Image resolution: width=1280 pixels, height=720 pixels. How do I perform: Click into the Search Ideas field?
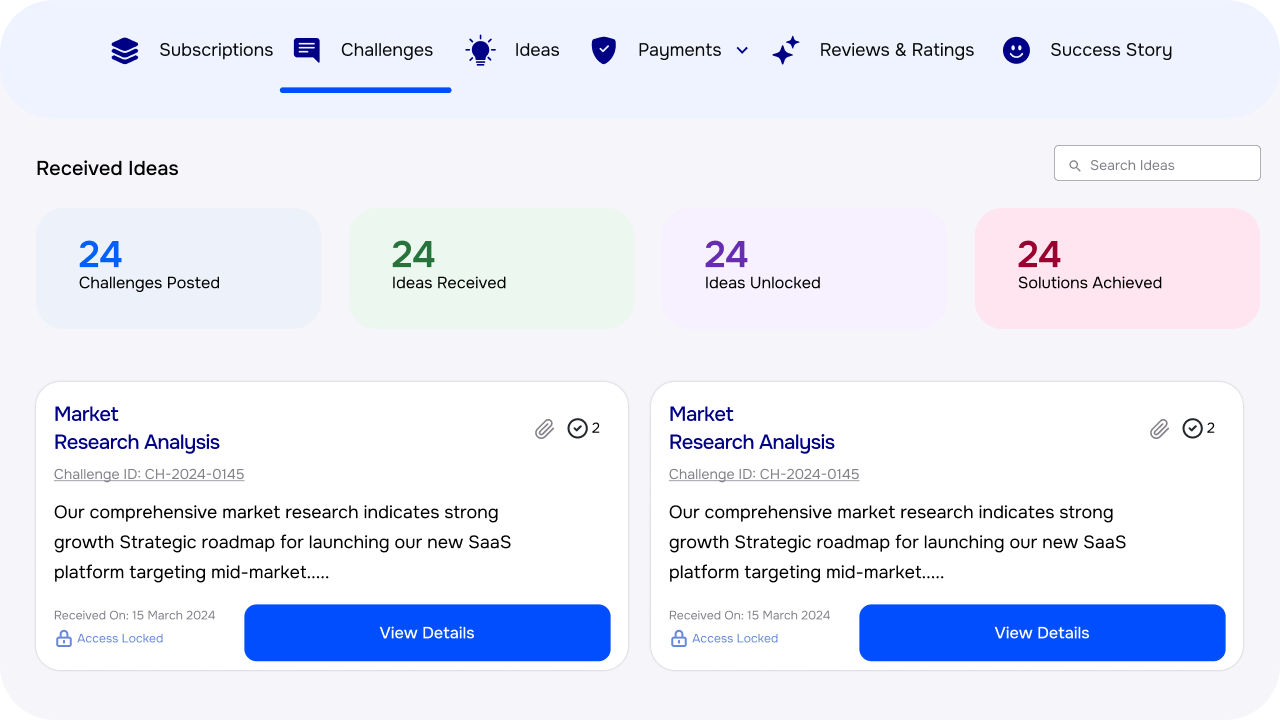(1157, 163)
